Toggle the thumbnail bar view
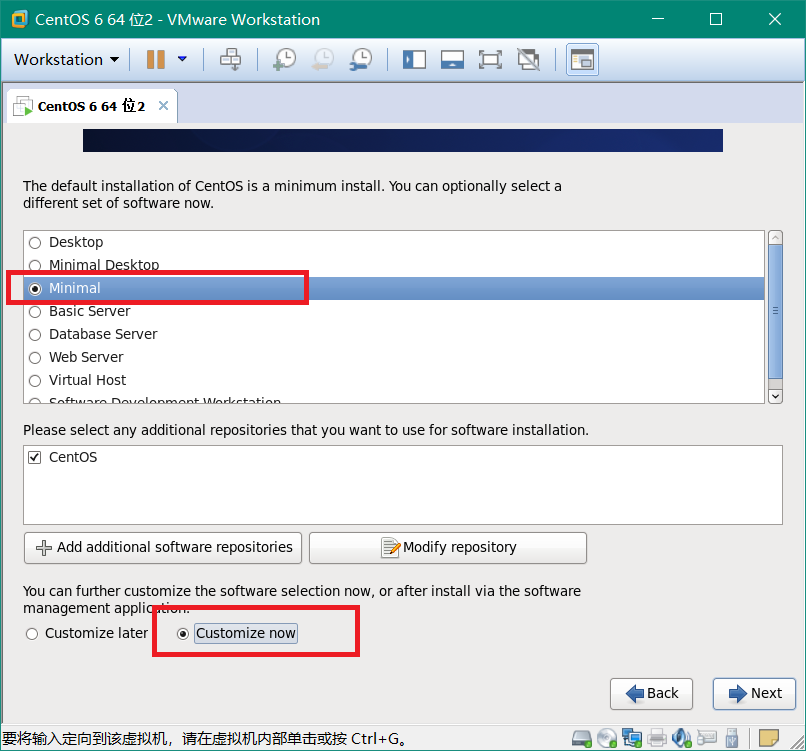The width and height of the screenshot is (806, 751). [452, 60]
